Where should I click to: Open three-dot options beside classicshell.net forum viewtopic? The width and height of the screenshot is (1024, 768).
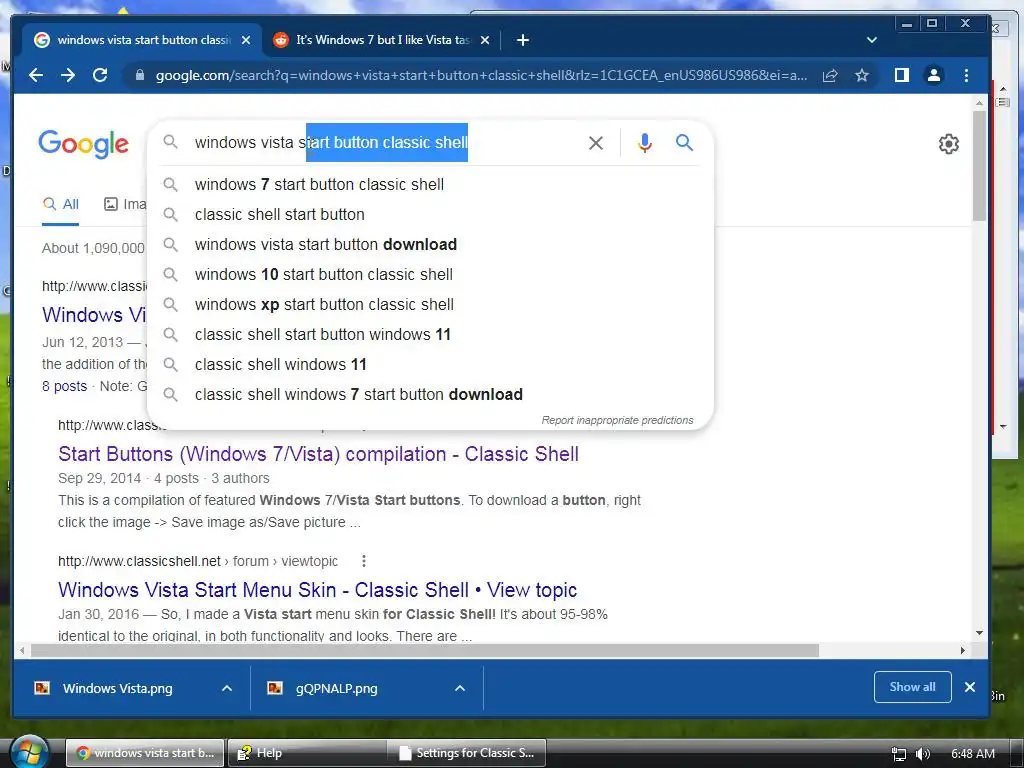[x=364, y=561]
